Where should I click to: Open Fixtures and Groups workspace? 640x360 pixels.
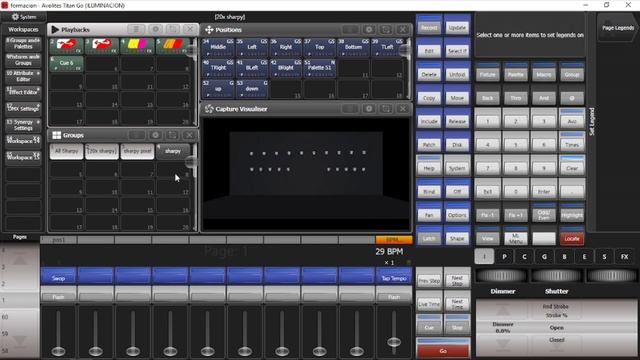[x=23, y=60]
